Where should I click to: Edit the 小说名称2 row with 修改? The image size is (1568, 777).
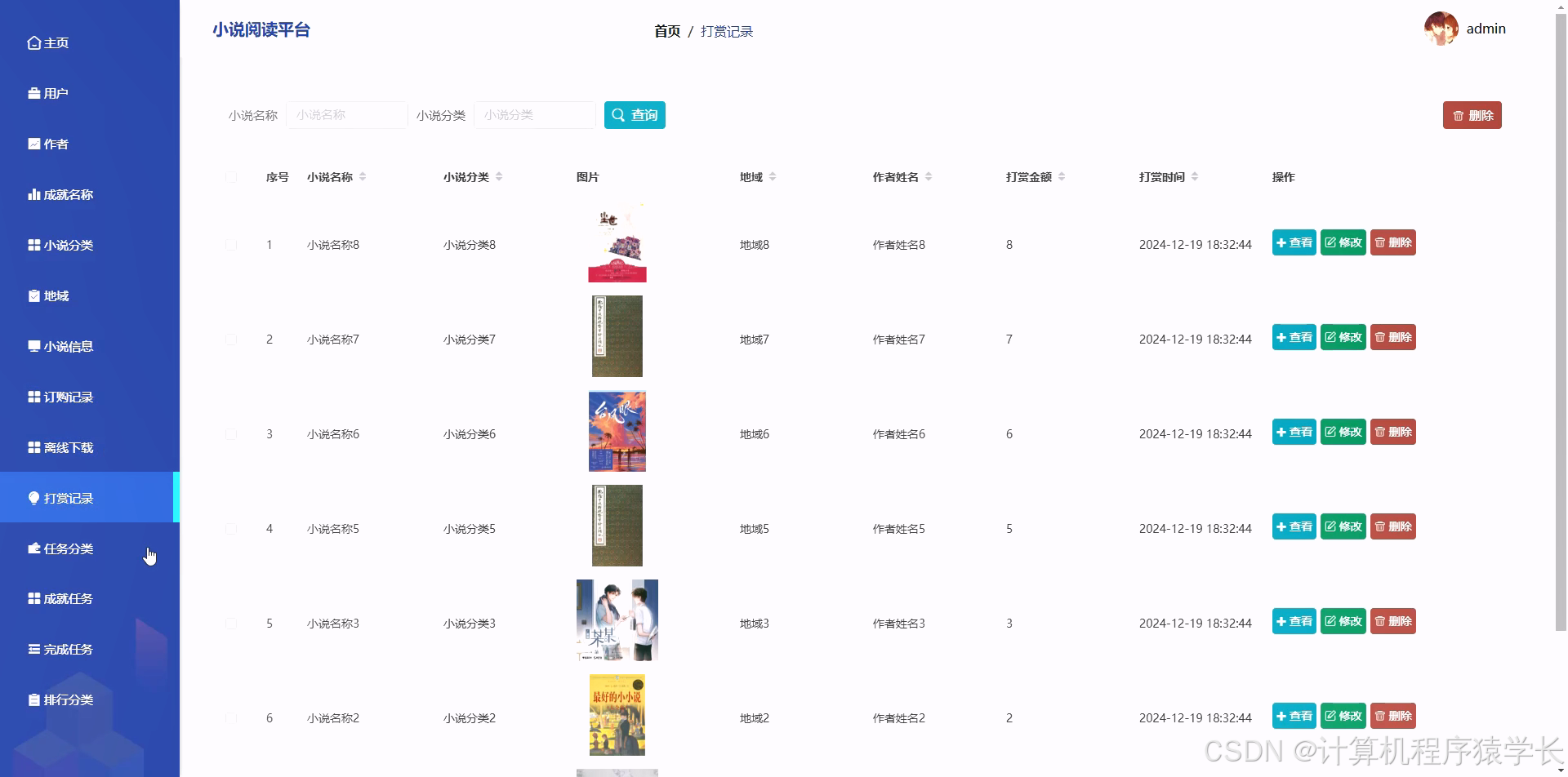pyautogui.click(x=1343, y=716)
